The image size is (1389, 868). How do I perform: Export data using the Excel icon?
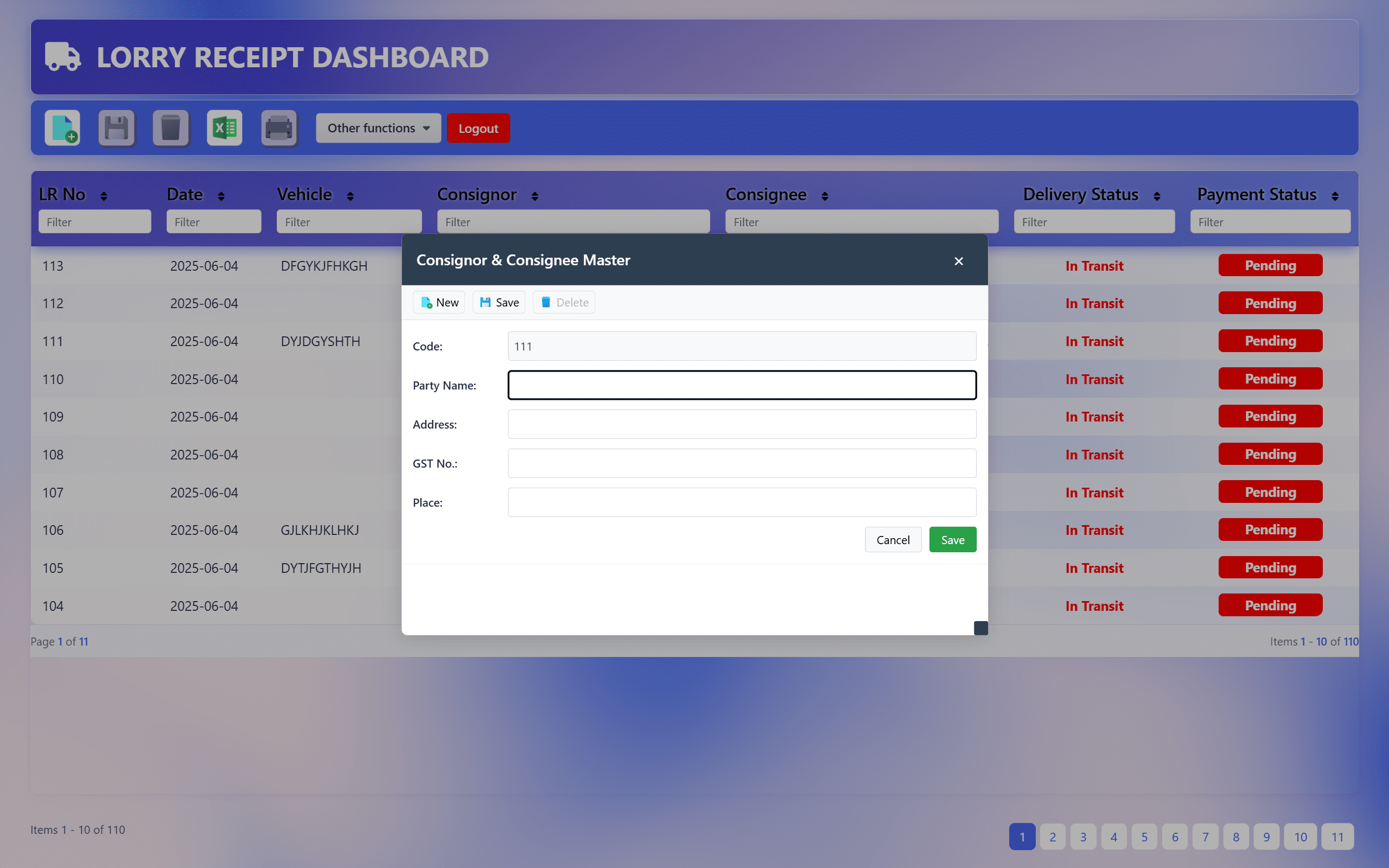(x=225, y=128)
